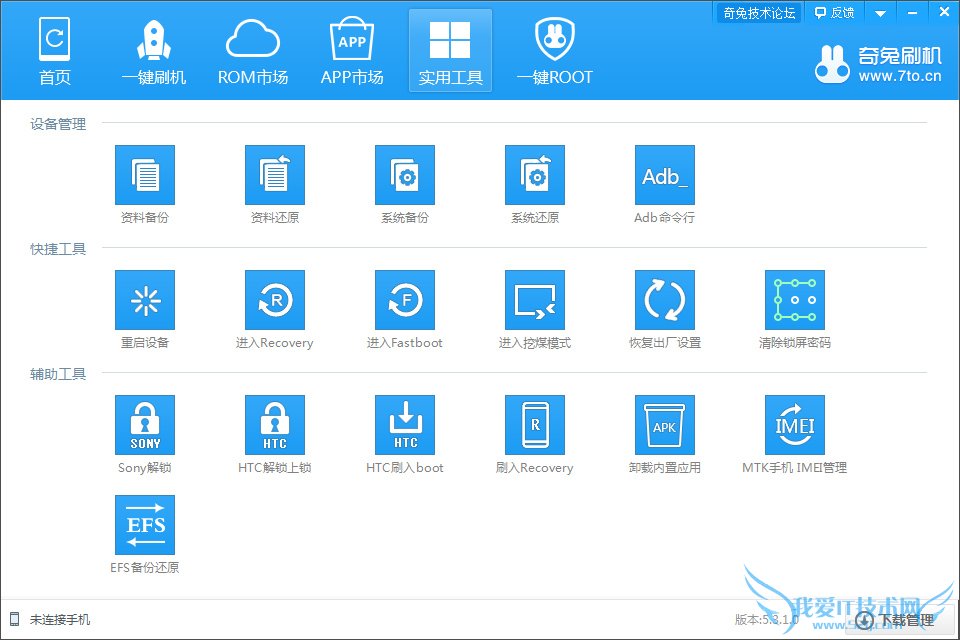
Task: Click the 反馈 feedback button
Action: (834, 13)
